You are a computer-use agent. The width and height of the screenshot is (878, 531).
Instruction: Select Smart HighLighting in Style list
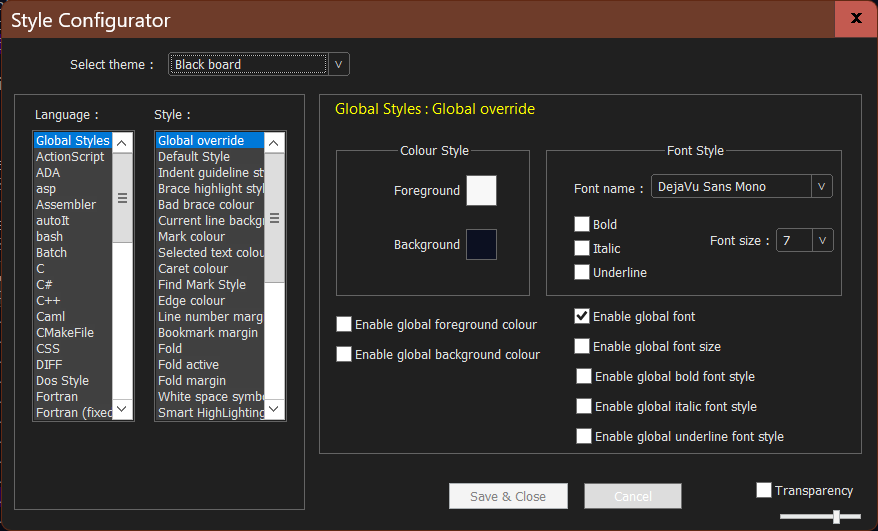[x=209, y=412]
